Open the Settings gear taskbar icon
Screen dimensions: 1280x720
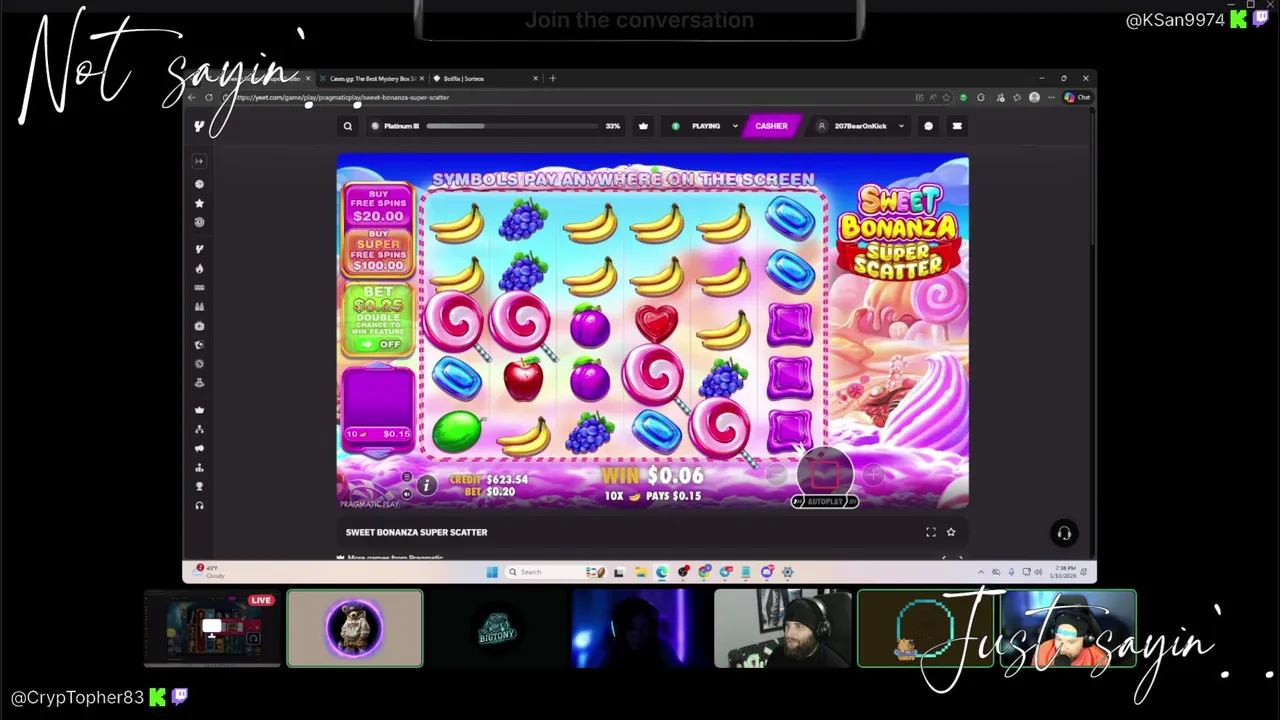(788, 572)
